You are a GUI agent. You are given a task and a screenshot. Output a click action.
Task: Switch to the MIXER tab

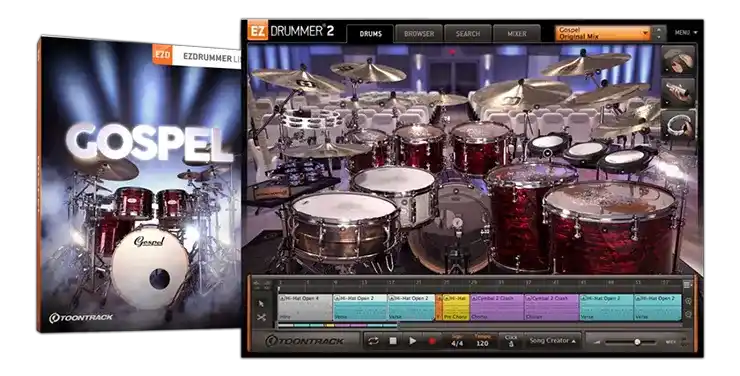click(517, 34)
